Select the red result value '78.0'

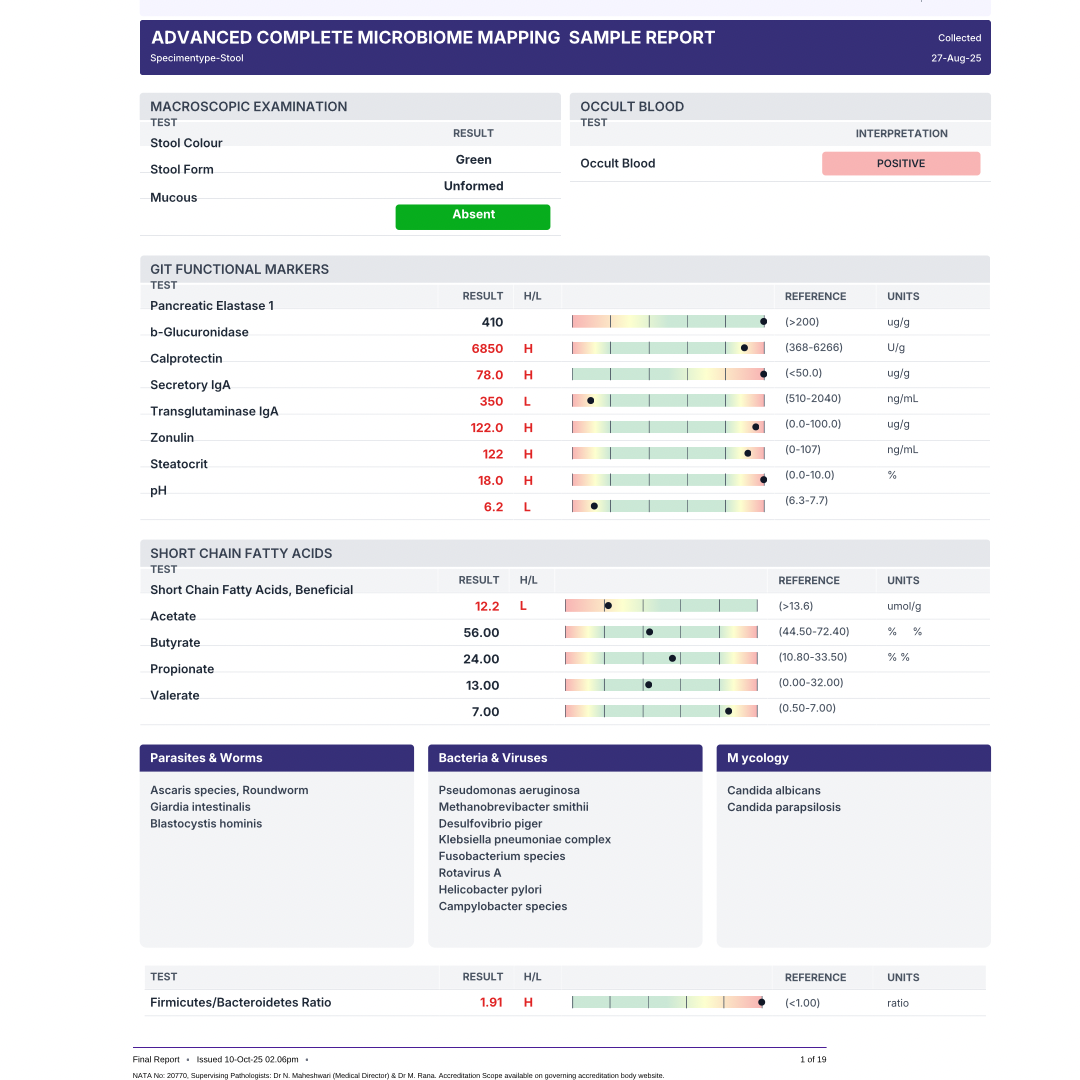[490, 375]
